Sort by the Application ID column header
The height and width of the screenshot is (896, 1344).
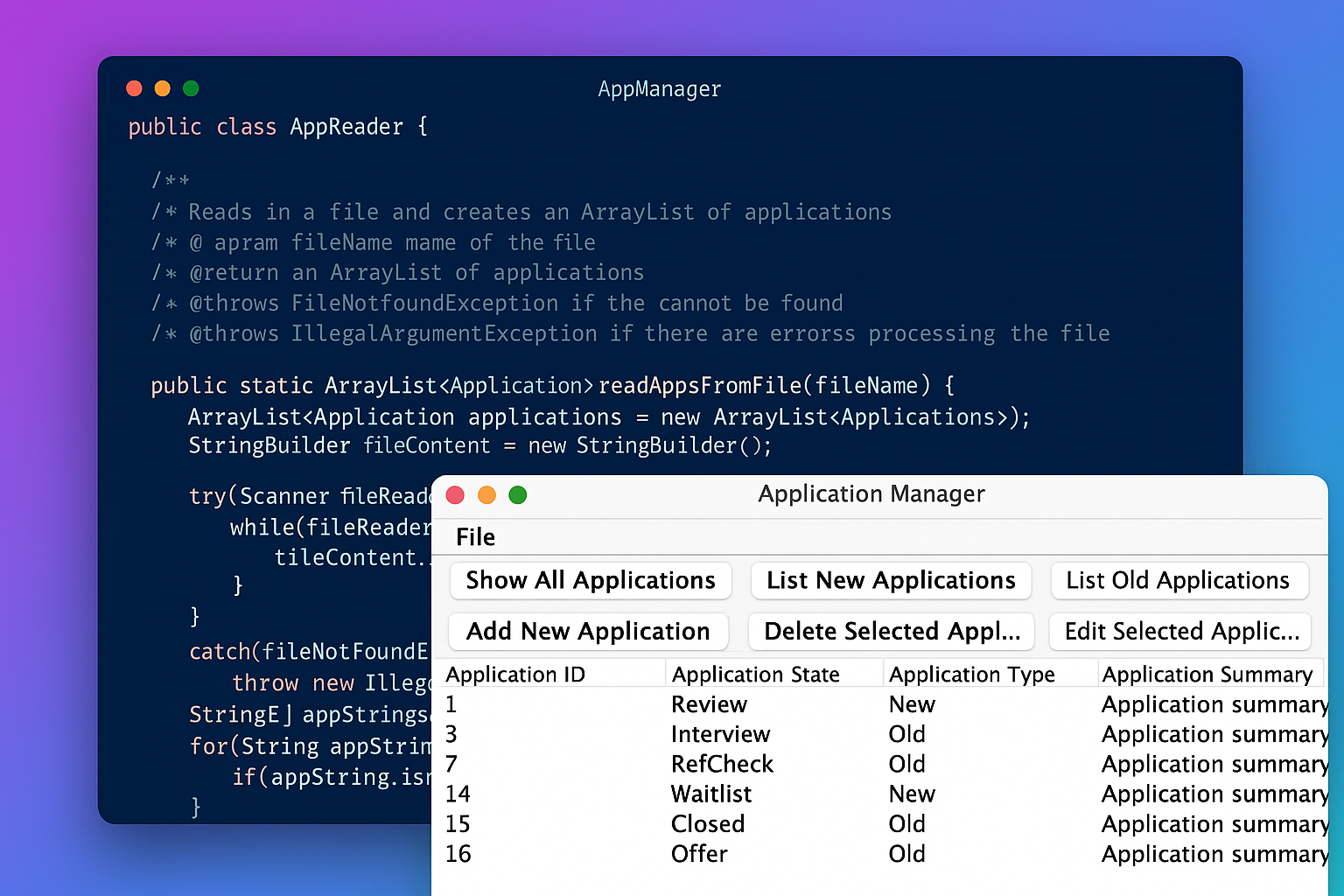(515, 675)
